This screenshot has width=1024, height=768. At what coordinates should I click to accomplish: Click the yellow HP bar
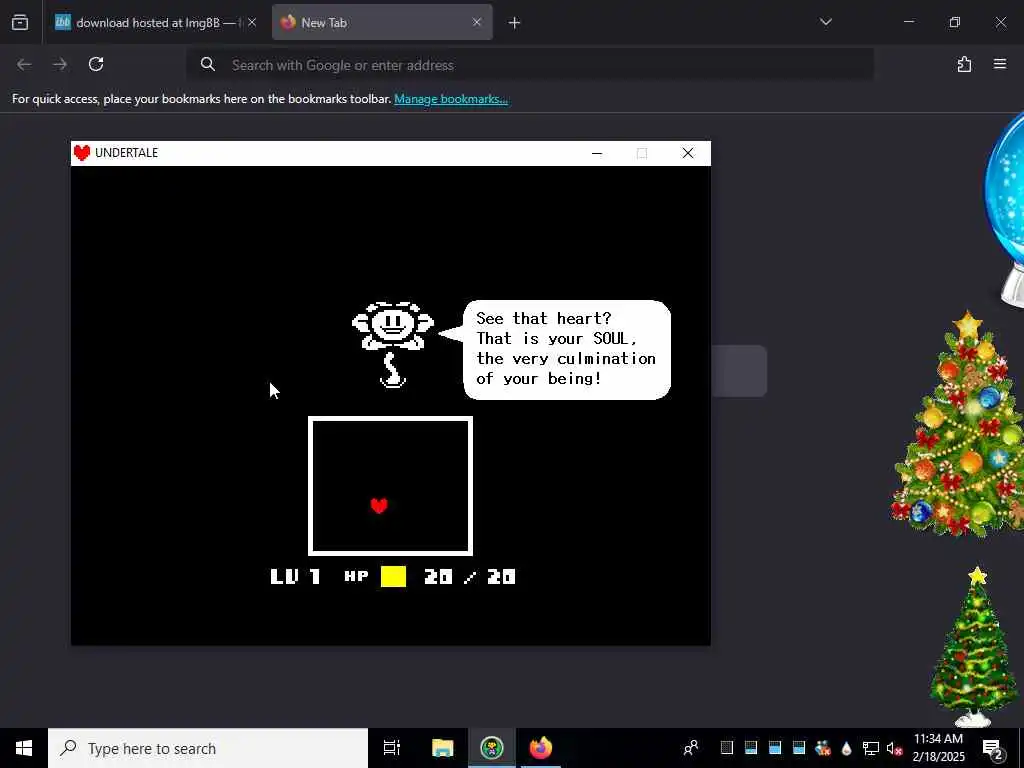point(393,576)
